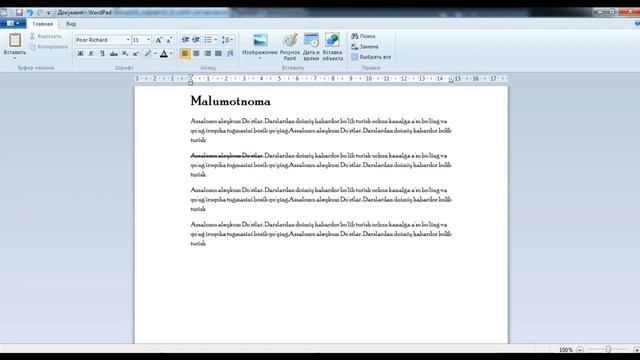Image resolution: width=640 pixels, height=360 pixels.
Task: Click the Замена replace button
Action: pos(364,47)
